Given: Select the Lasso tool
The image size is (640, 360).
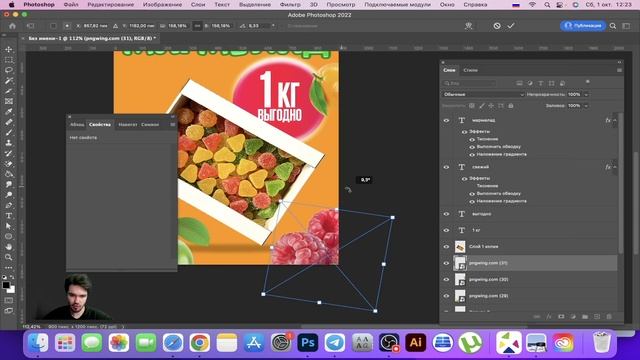Looking at the screenshot, I should tap(9, 70).
